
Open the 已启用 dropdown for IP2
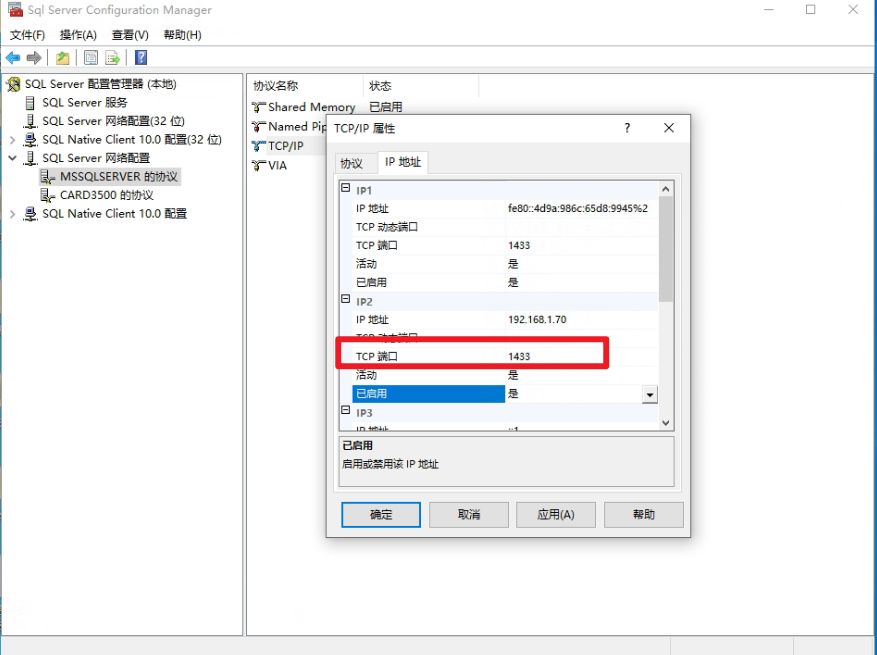point(649,394)
